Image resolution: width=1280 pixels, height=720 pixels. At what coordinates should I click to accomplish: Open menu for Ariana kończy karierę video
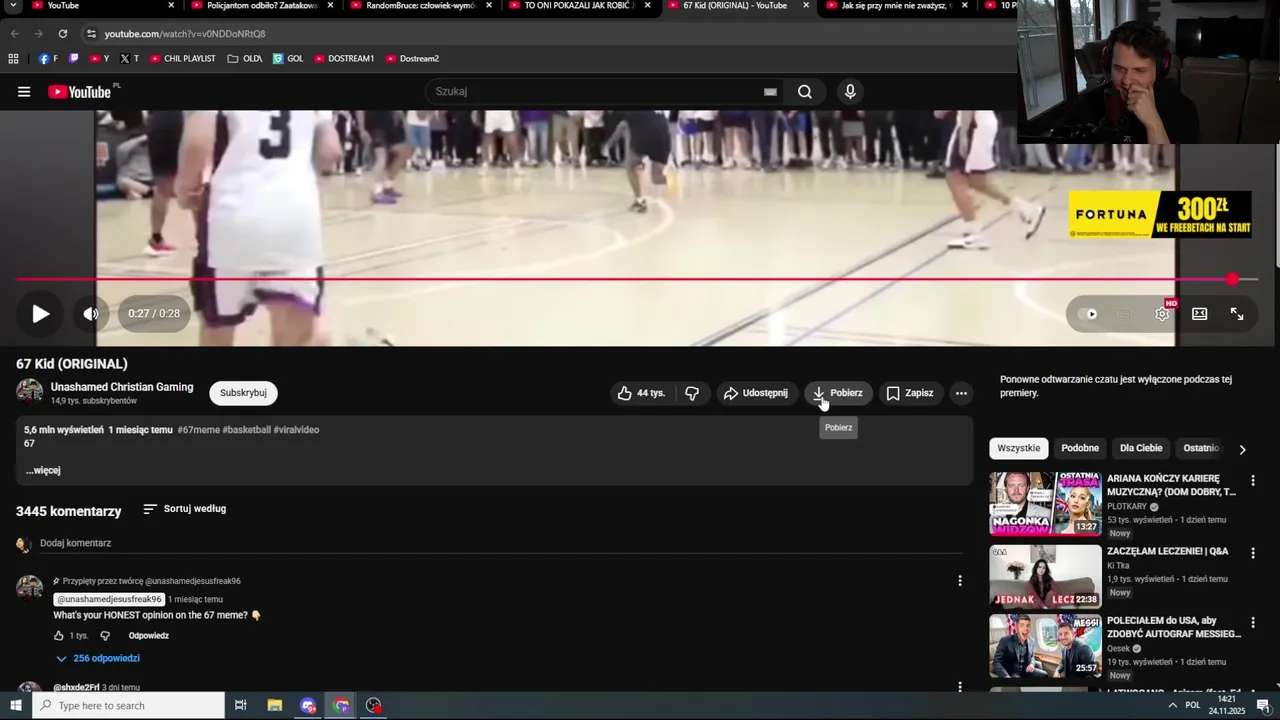[x=1252, y=481]
